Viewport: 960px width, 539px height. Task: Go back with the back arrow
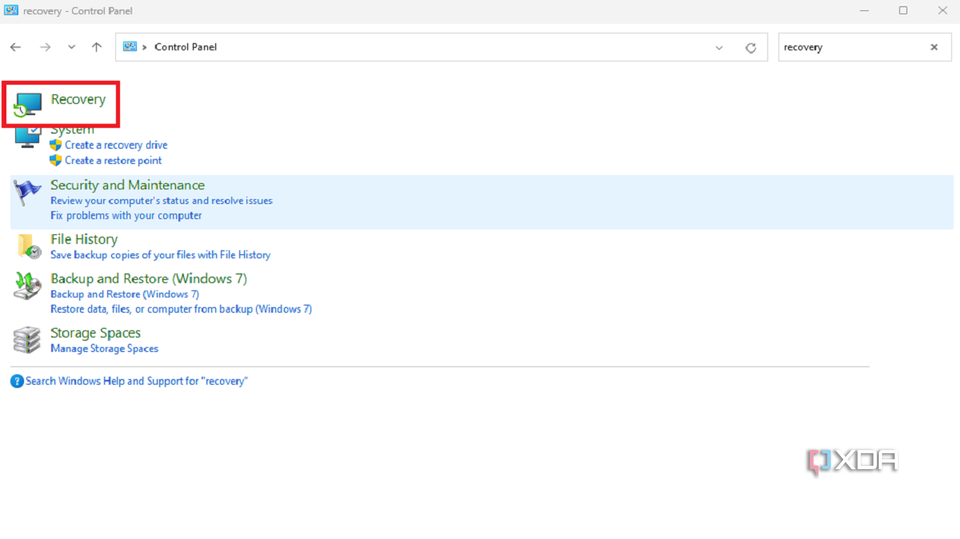click(16, 47)
